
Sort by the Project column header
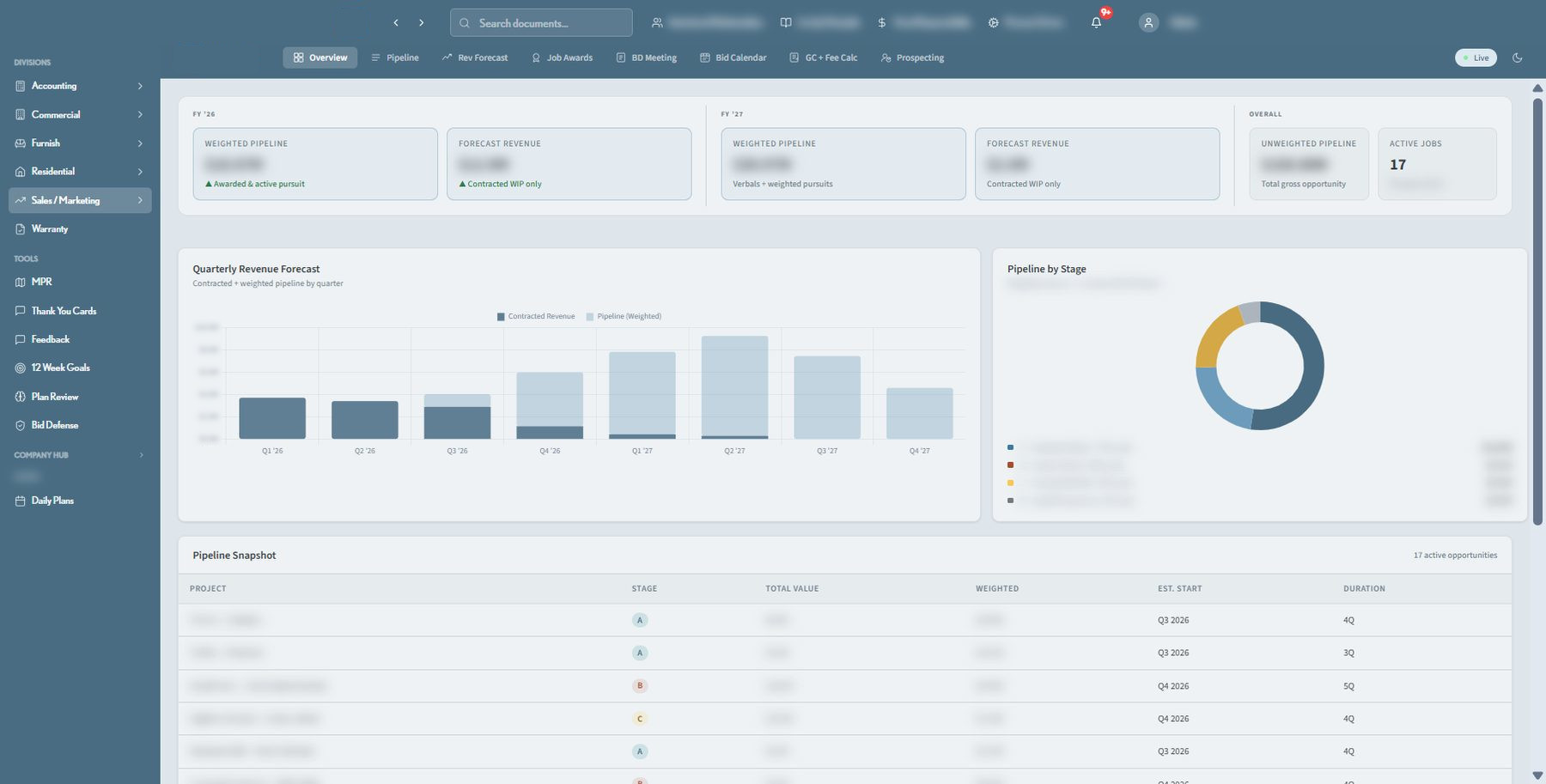coord(208,588)
